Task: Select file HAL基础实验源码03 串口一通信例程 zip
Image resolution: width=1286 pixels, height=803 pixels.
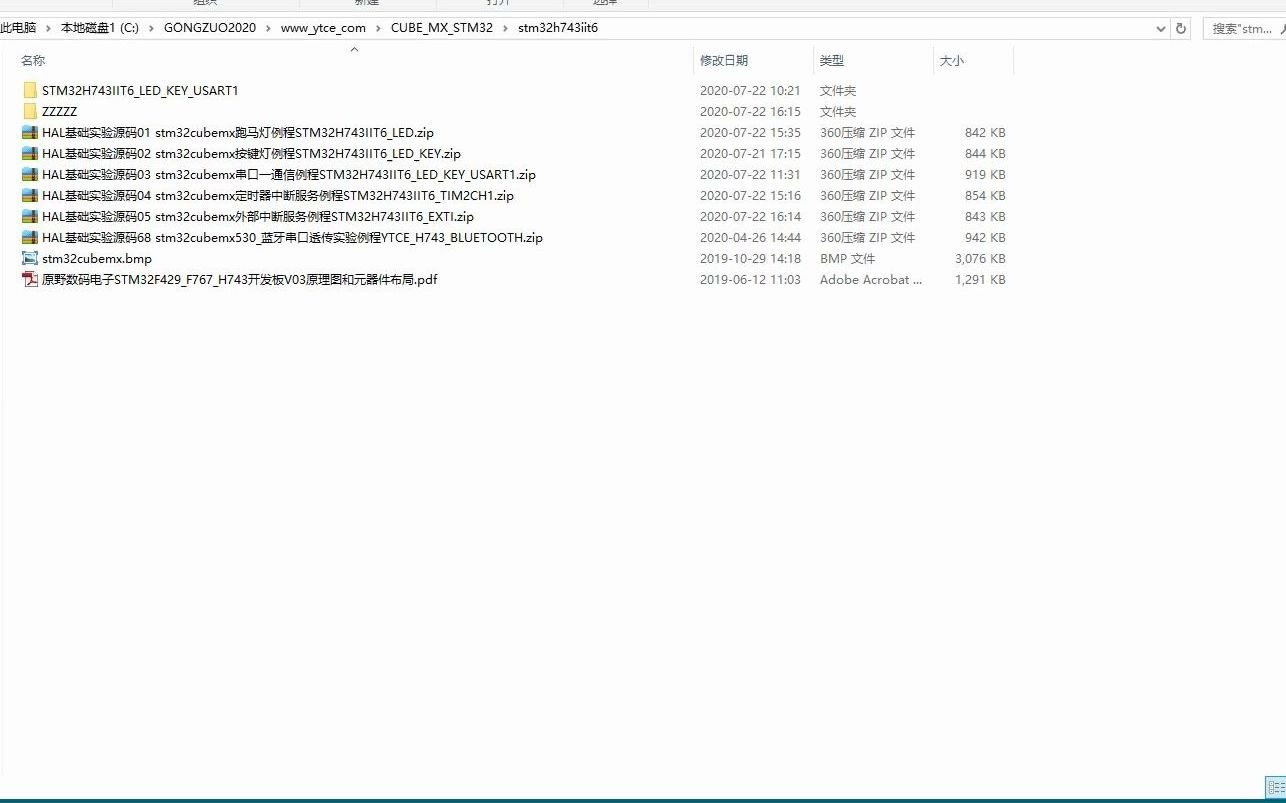Action: (x=289, y=175)
